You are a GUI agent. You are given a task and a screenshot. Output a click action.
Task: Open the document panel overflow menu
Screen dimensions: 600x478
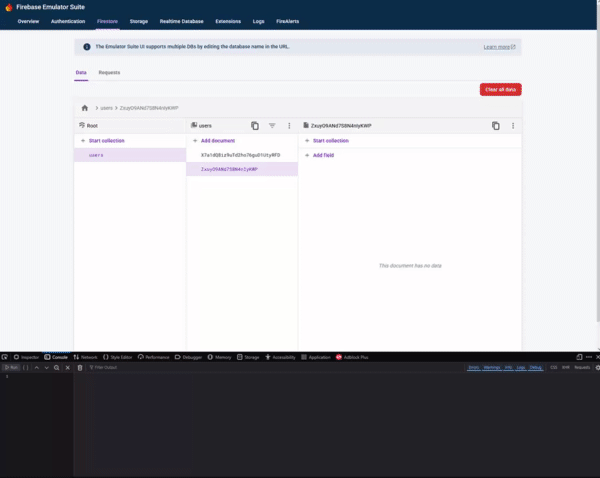513,126
